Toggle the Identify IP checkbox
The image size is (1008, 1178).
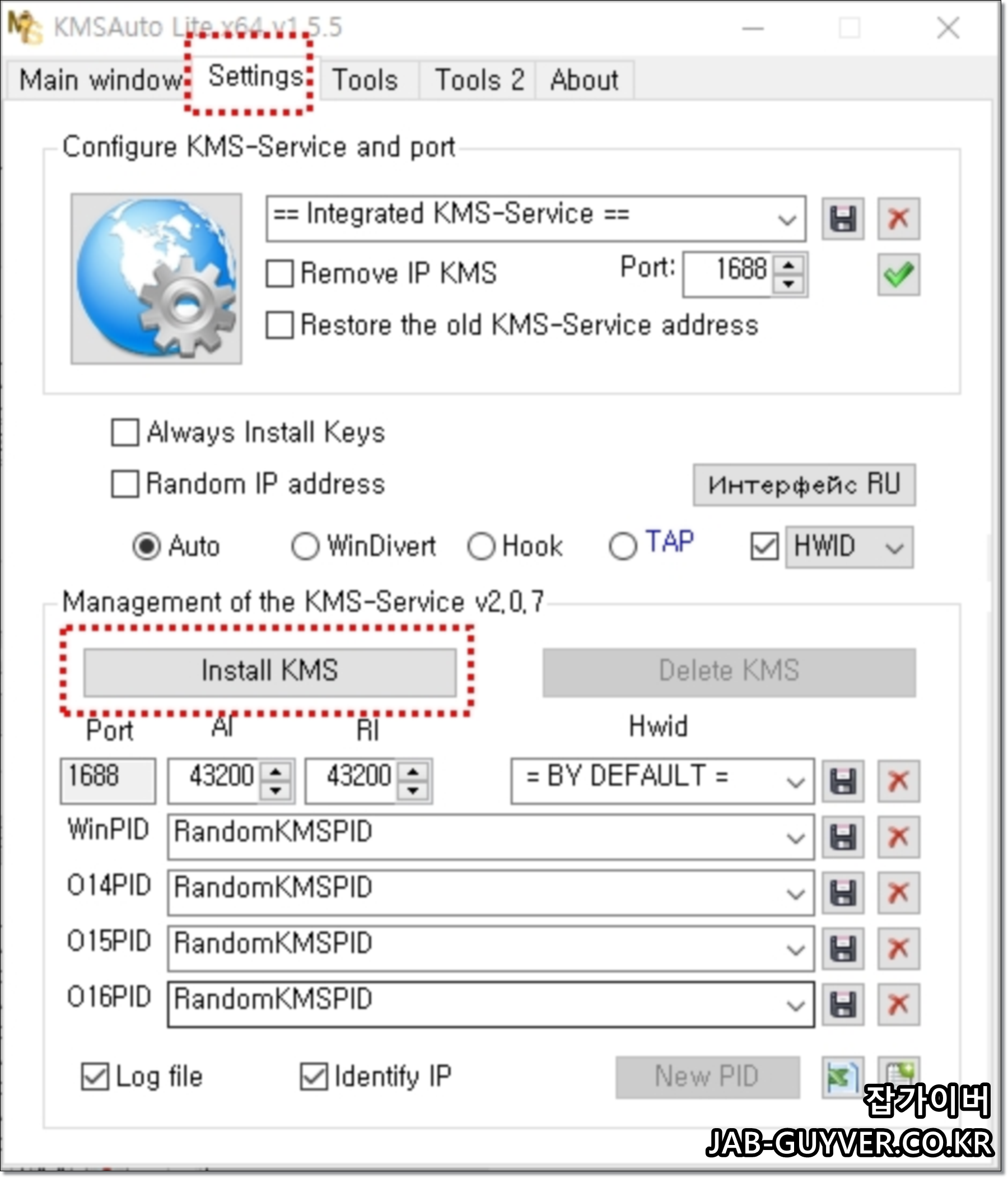(314, 1077)
